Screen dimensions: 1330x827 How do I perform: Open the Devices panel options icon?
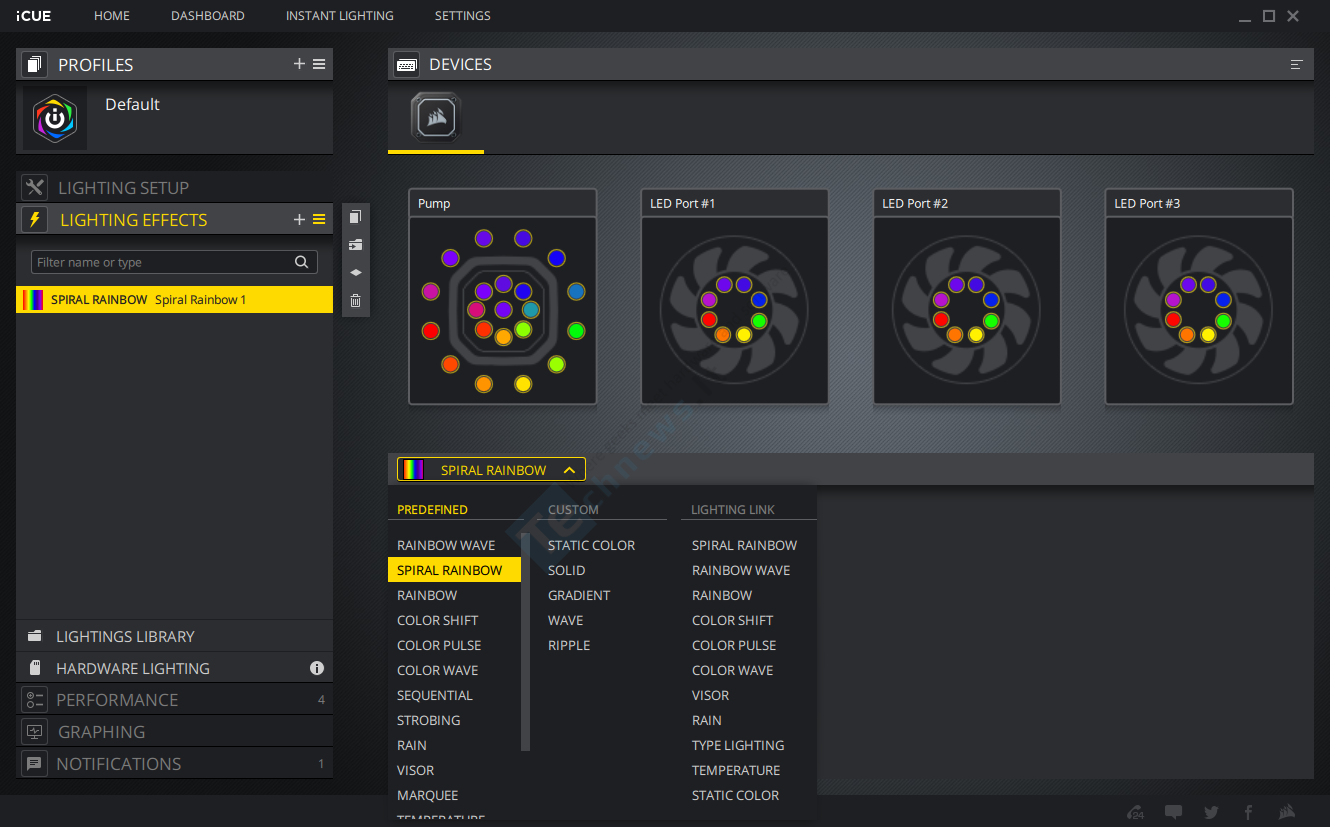(x=1297, y=64)
